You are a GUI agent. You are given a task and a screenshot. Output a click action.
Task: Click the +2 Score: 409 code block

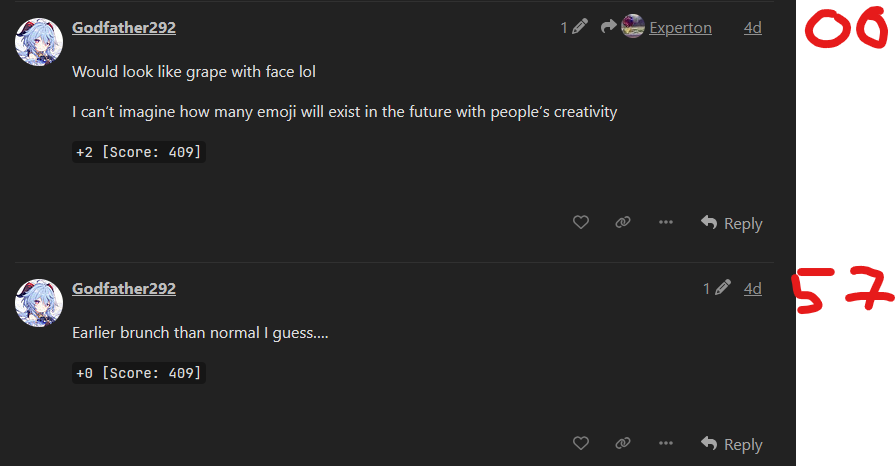[x=139, y=152]
